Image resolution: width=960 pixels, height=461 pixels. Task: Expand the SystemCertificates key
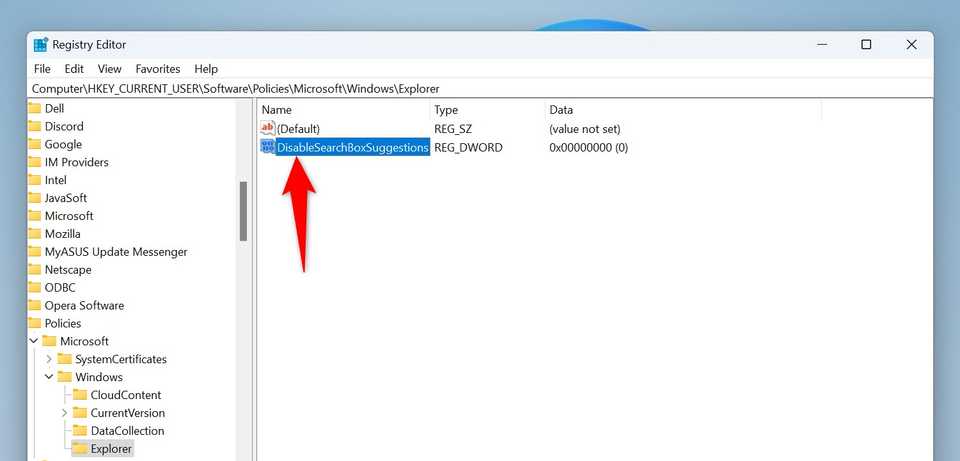pos(50,359)
